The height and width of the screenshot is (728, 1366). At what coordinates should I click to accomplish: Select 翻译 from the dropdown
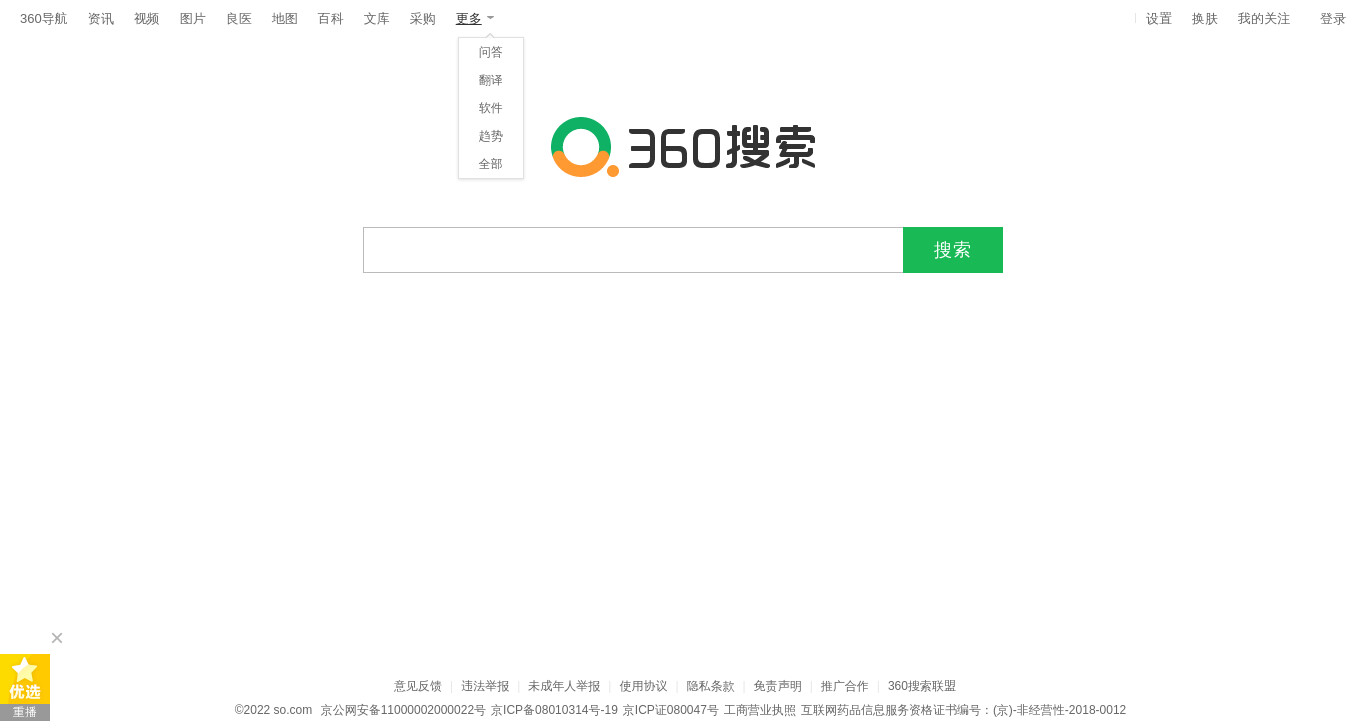491,80
